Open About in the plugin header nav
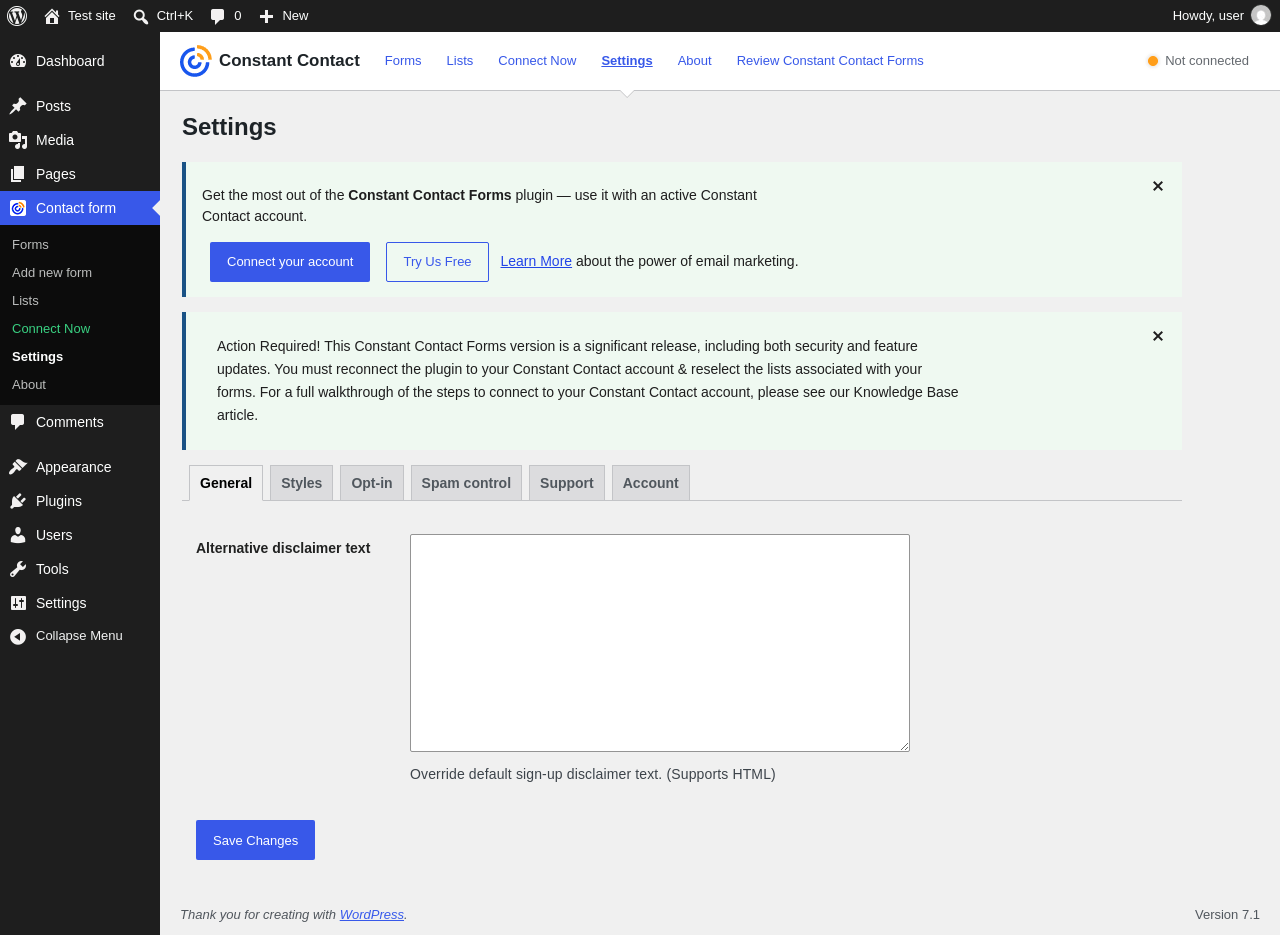The width and height of the screenshot is (1280, 935). [695, 61]
